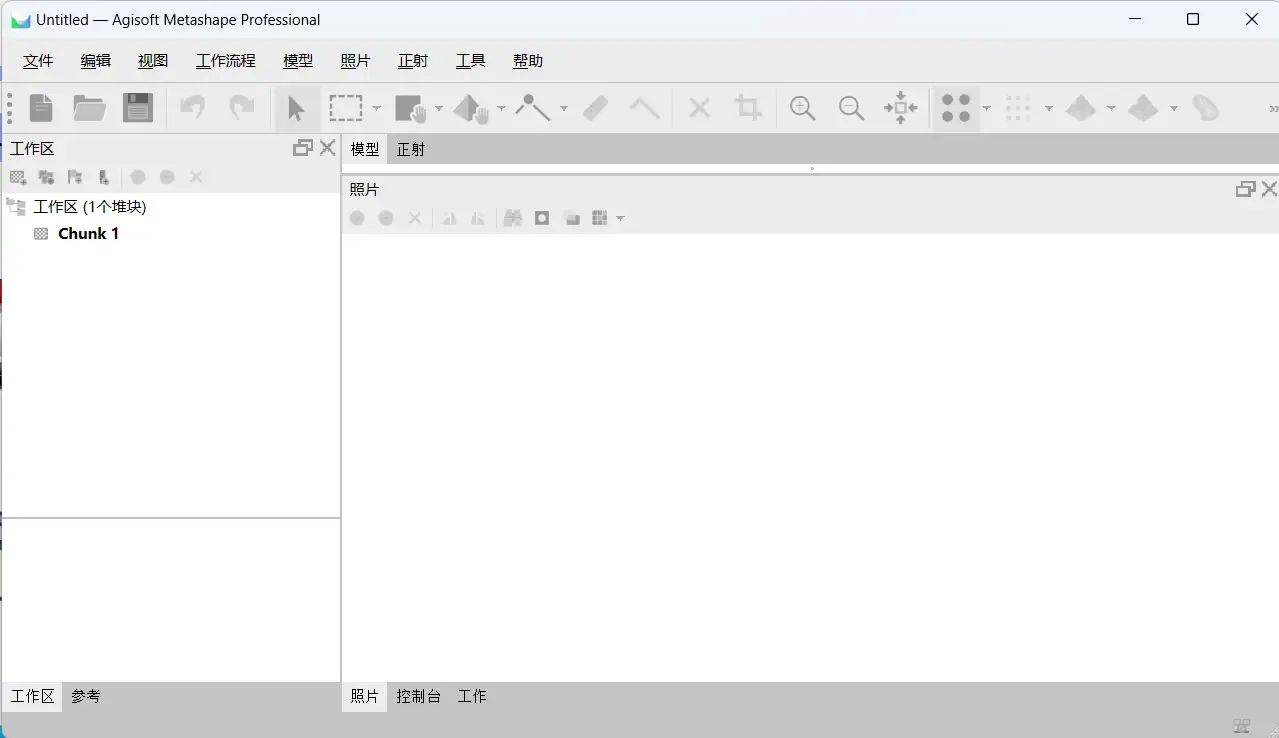Zoom in on the model view

click(x=802, y=108)
